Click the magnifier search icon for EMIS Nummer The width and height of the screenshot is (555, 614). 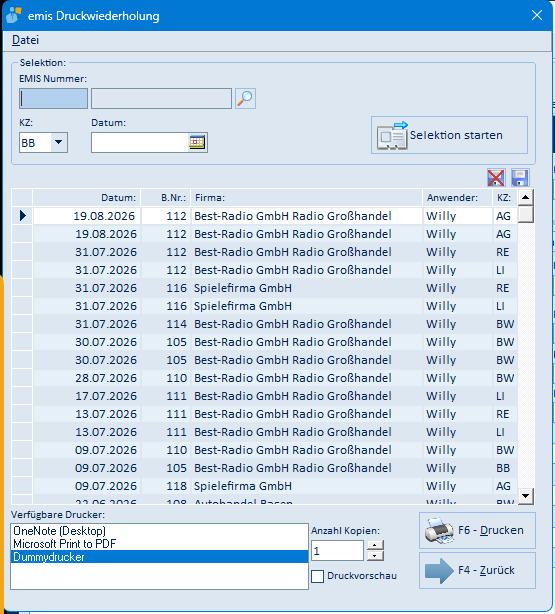246,98
